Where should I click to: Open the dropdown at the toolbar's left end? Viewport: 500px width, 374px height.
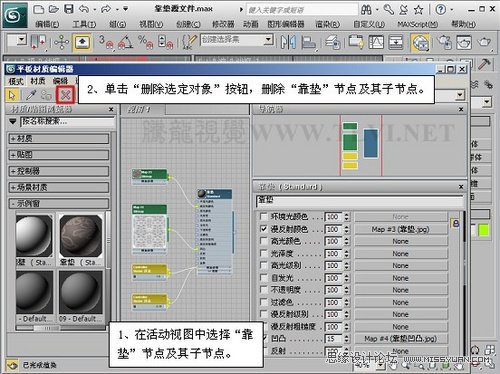tap(21, 40)
